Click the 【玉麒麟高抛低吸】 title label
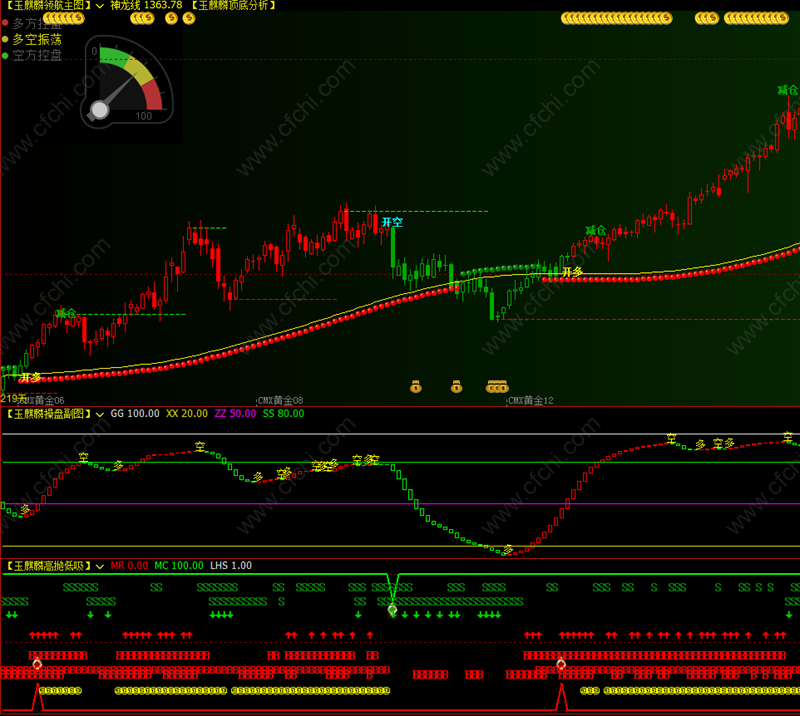This screenshot has width=800, height=716. (x=49, y=566)
